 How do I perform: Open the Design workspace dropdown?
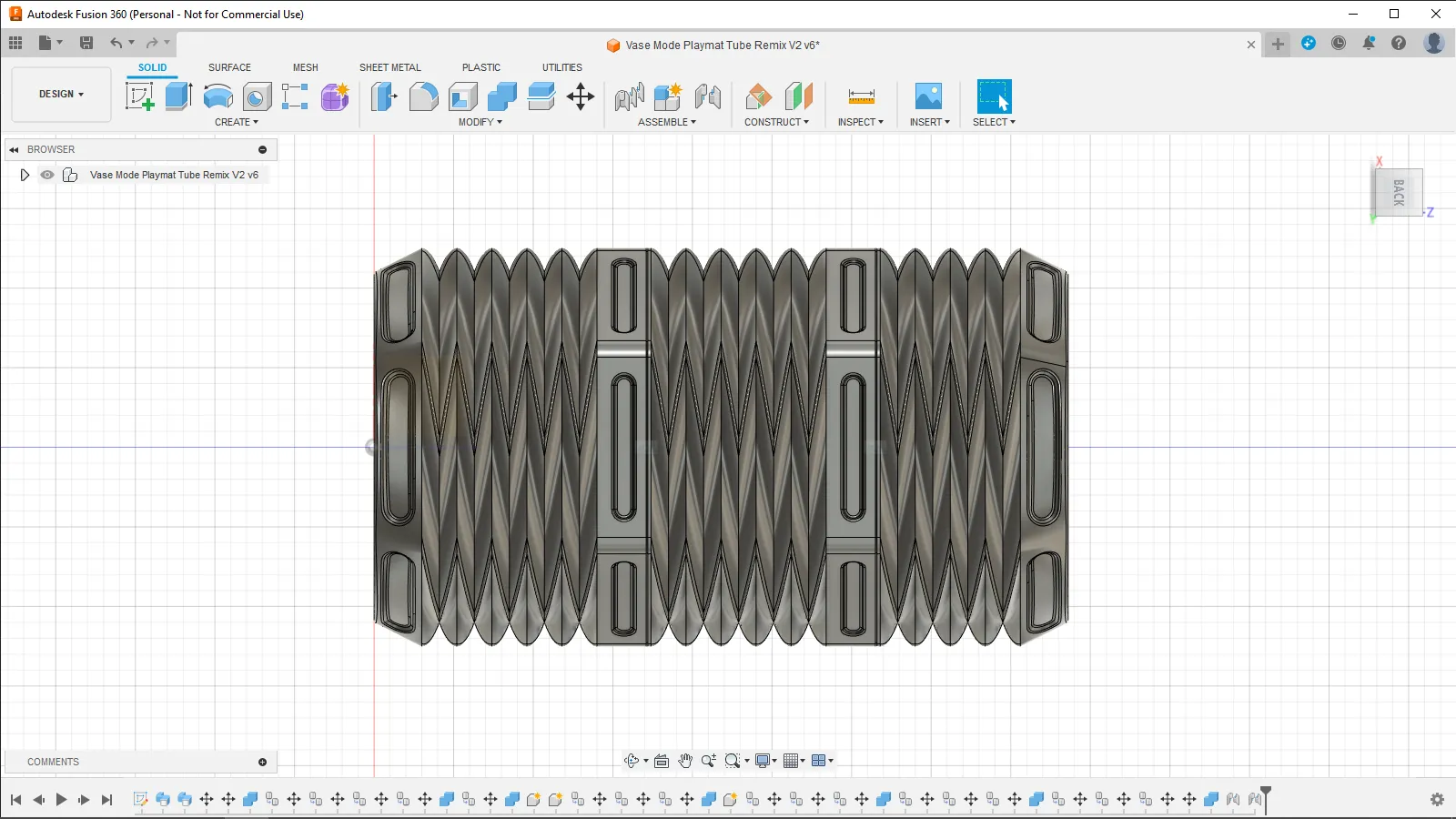click(x=61, y=94)
